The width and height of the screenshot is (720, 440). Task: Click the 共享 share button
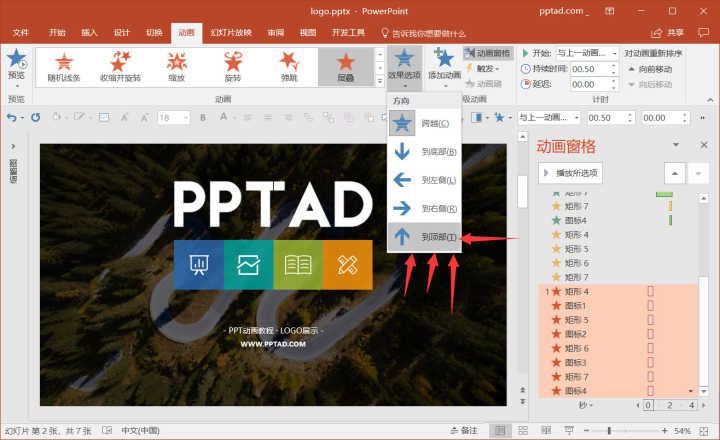[x=667, y=33]
